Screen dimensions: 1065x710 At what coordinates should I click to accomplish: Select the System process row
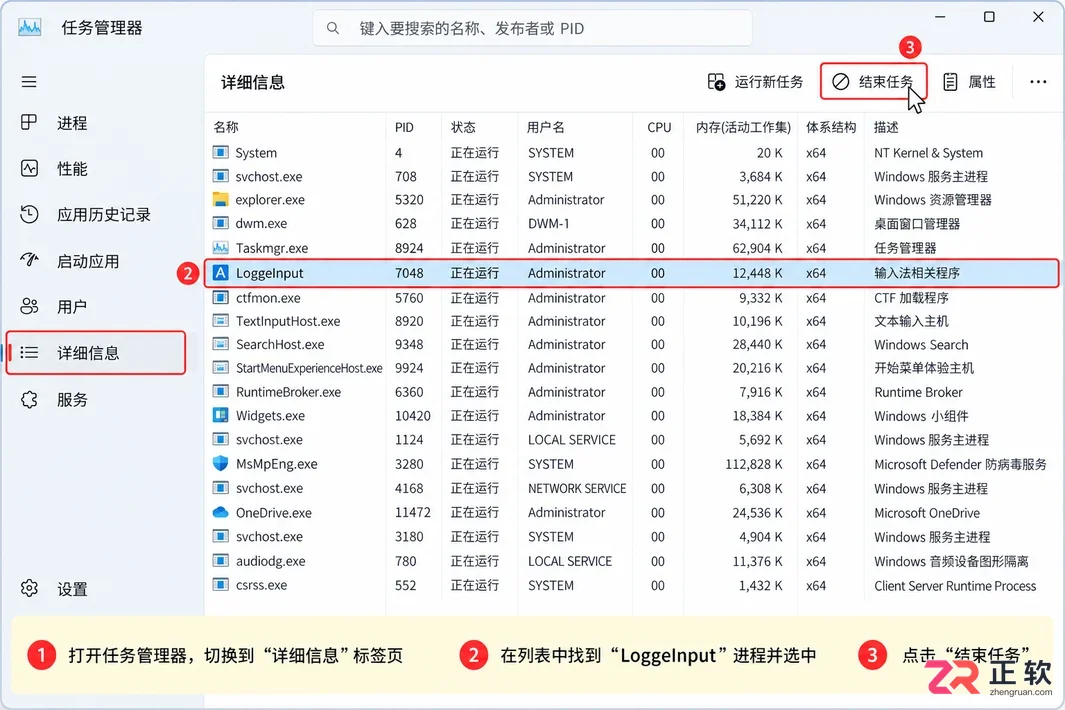(632, 153)
